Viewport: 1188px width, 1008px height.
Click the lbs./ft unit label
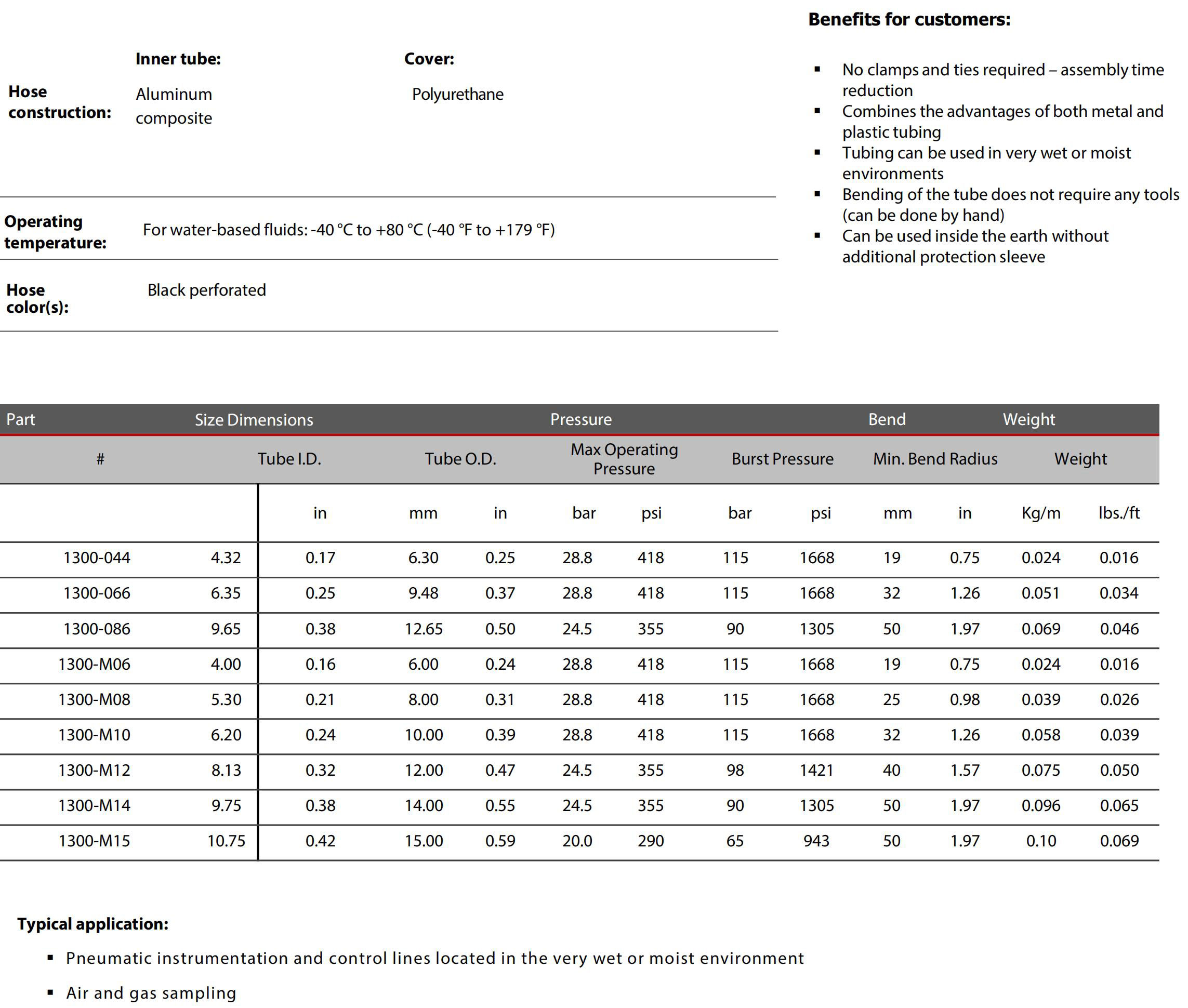point(1118,513)
